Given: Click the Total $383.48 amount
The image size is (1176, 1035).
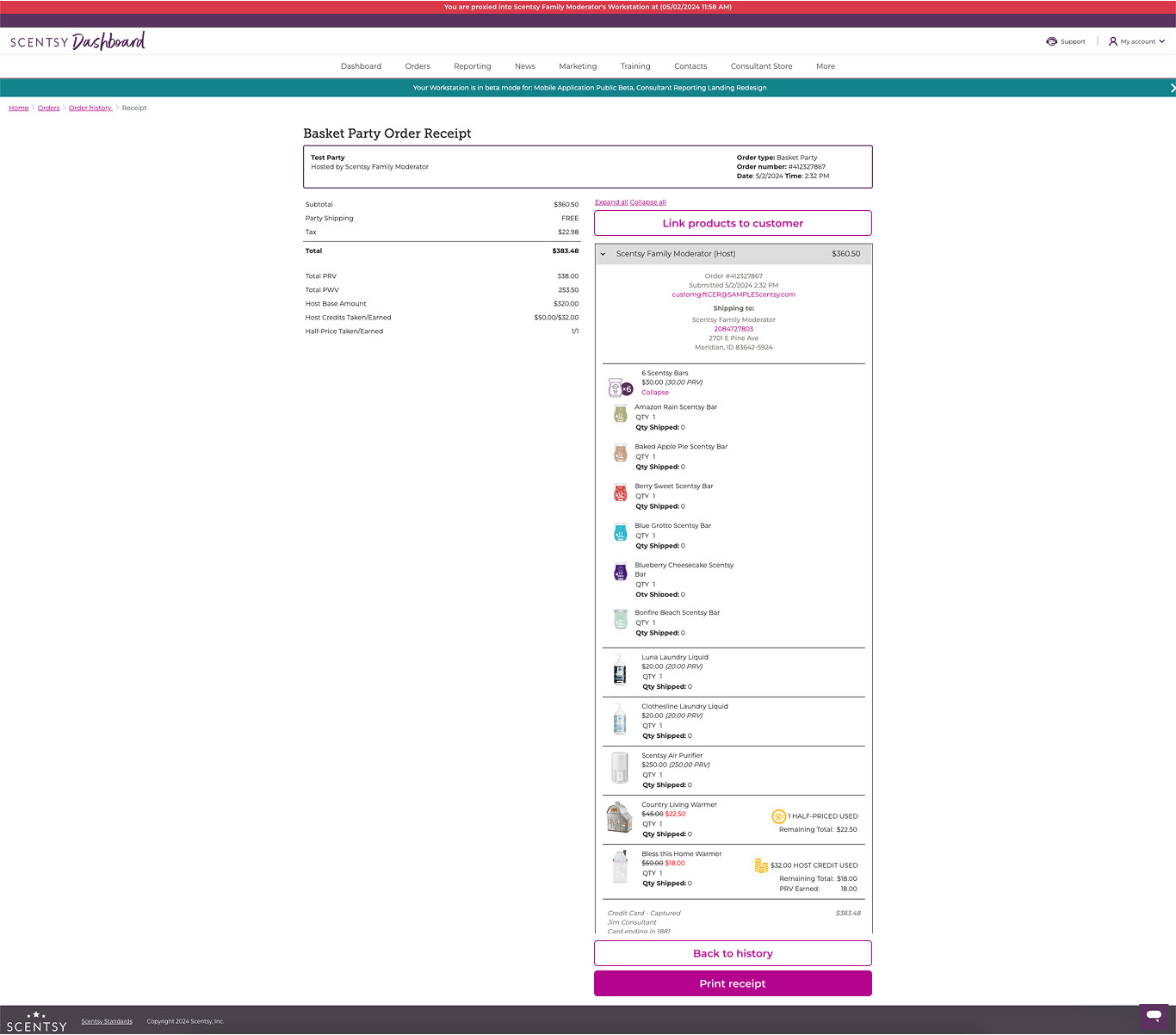Looking at the screenshot, I should [566, 251].
